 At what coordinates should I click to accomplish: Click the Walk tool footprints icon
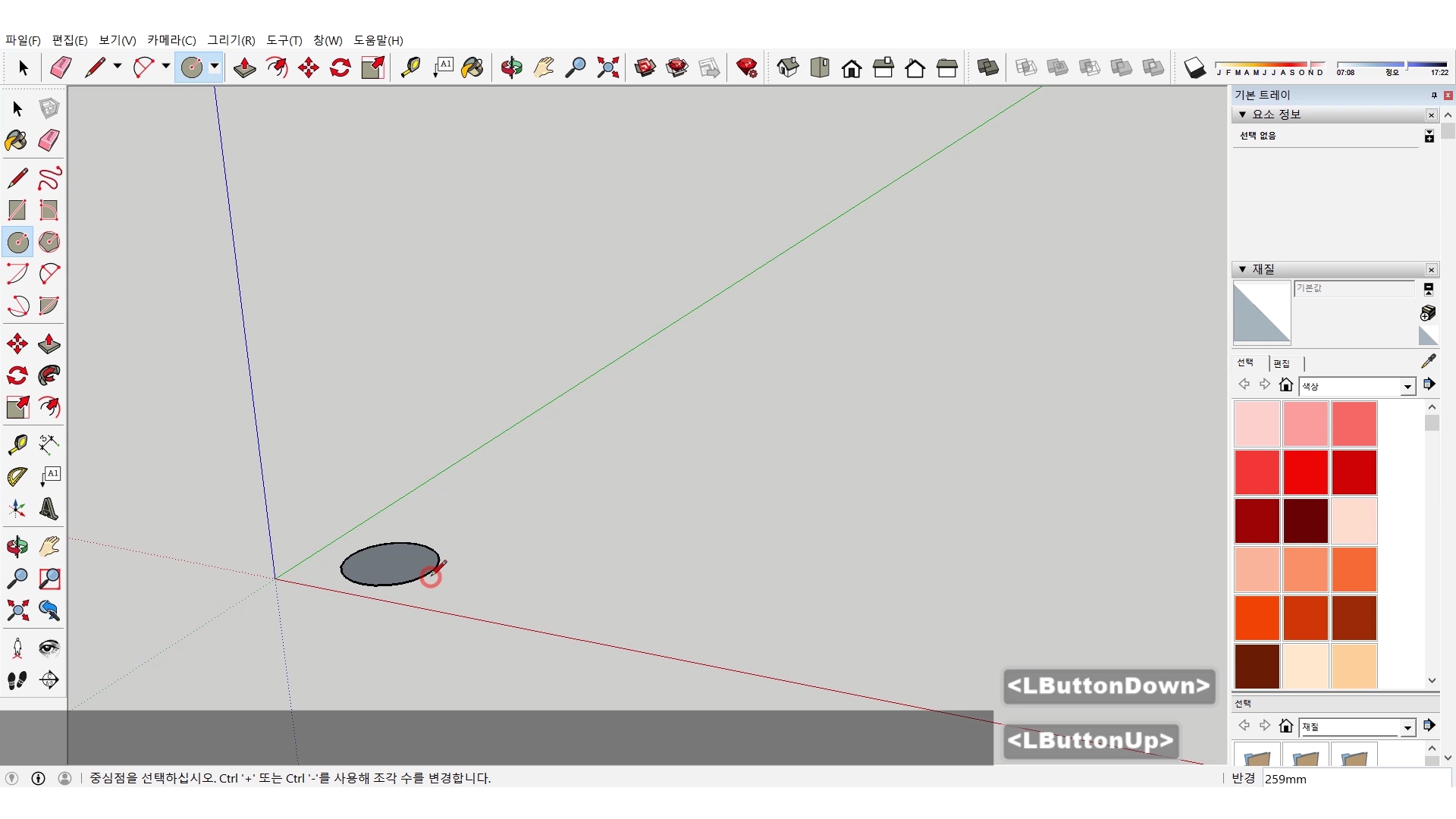(x=17, y=680)
